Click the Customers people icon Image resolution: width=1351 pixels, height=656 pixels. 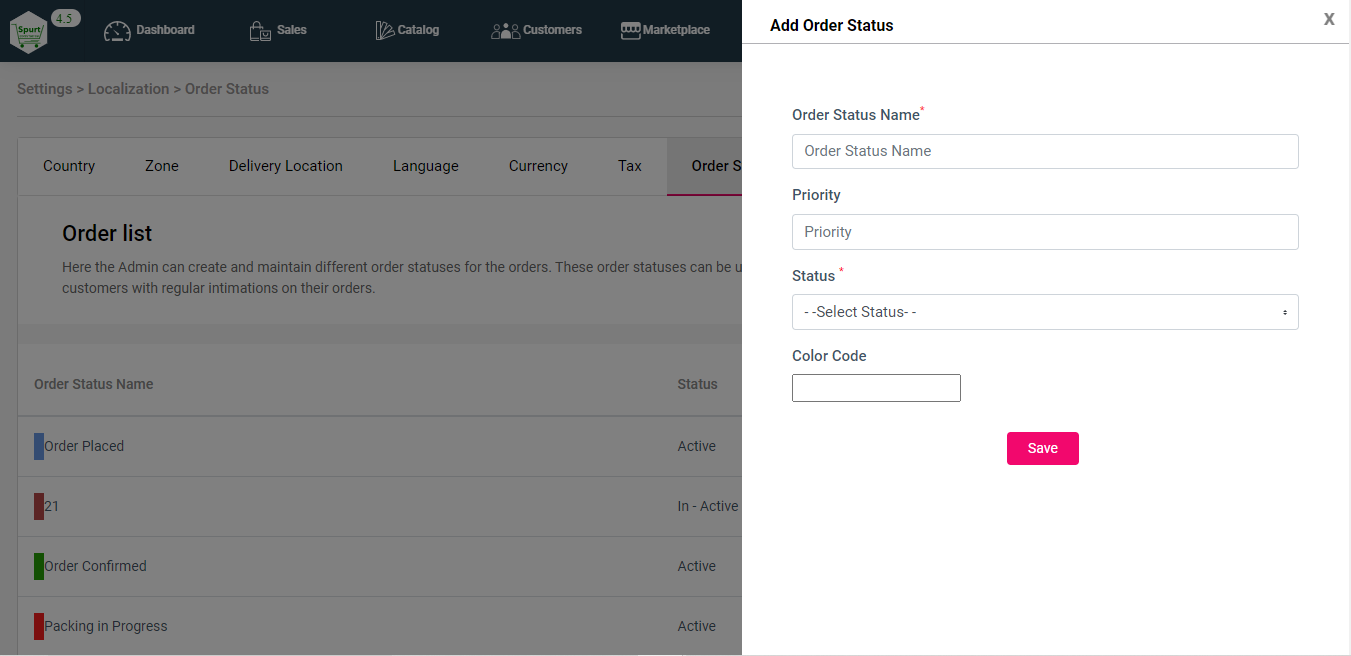(505, 31)
